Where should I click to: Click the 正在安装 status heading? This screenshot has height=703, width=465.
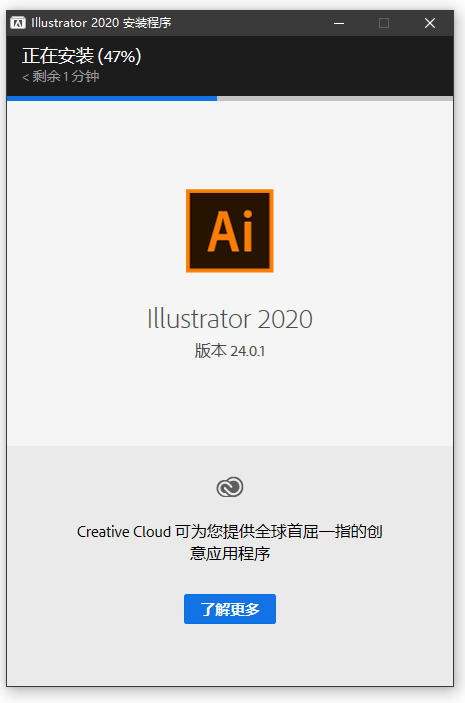pos(58,56)
